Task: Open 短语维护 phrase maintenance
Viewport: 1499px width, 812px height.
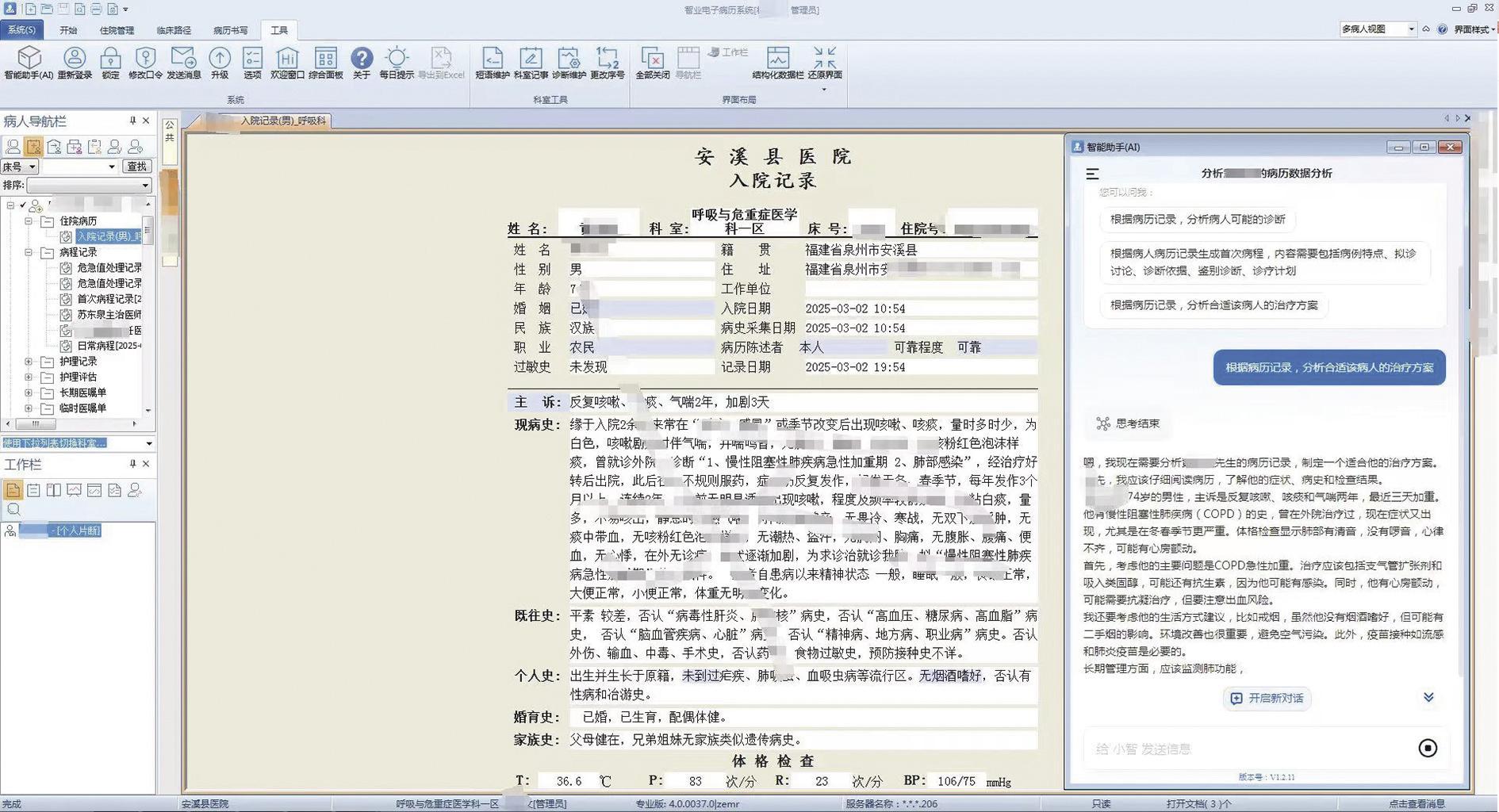Action: click(493, 63)
